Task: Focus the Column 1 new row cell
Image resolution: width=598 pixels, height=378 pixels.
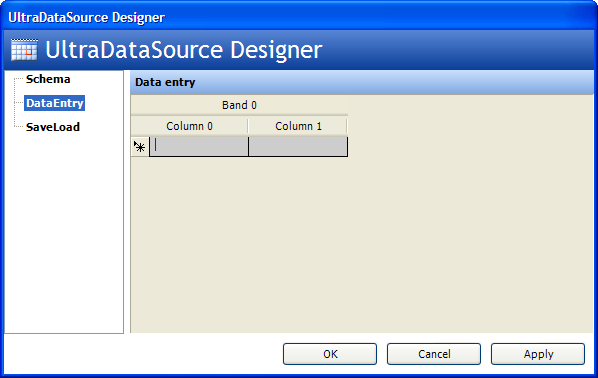Action: point(298,147)
